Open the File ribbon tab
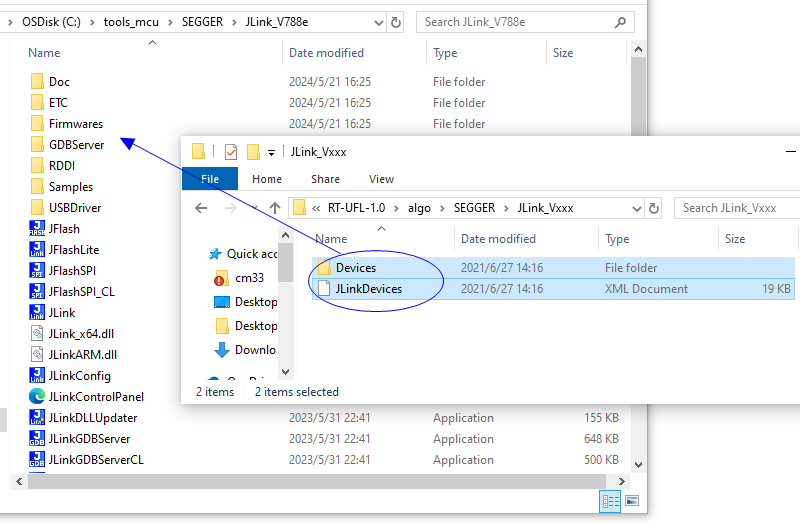Image resolution: width=800 pixels, height=523 pixels. tap(210, 179)
